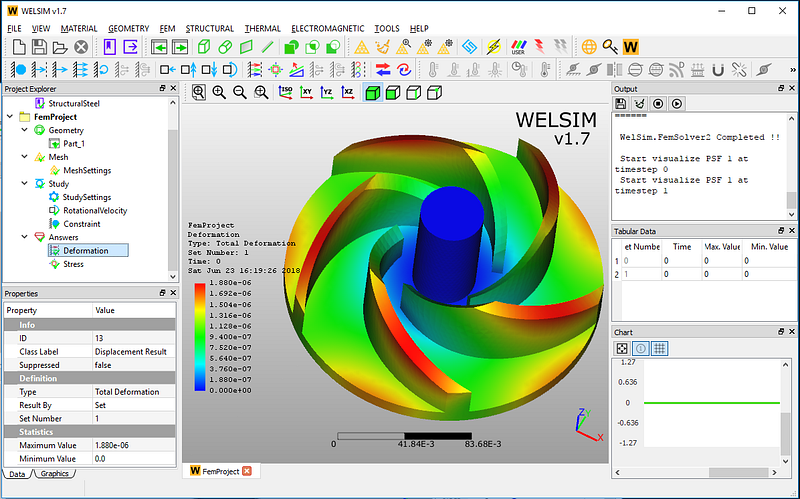Click the green box geometry icon
This screenshot has width=800, height=499.
[204, 47]
